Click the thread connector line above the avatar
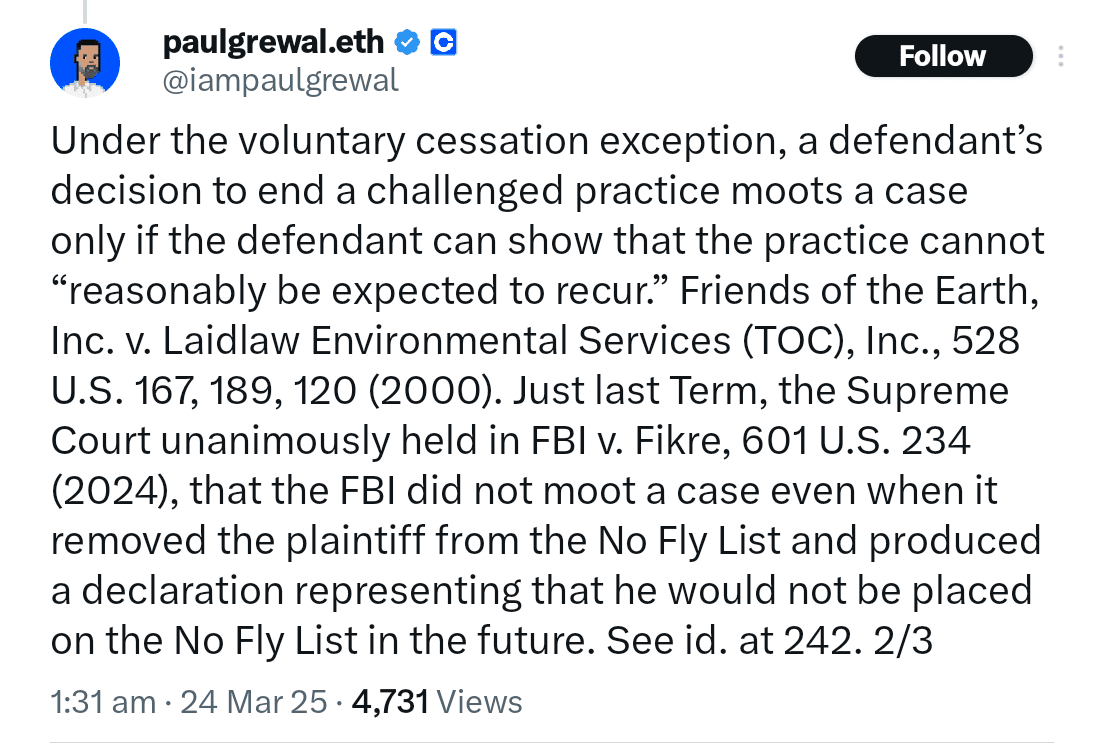Viewport: 1093px width, 745px height. pyautogui.click(x=86, y=8)
